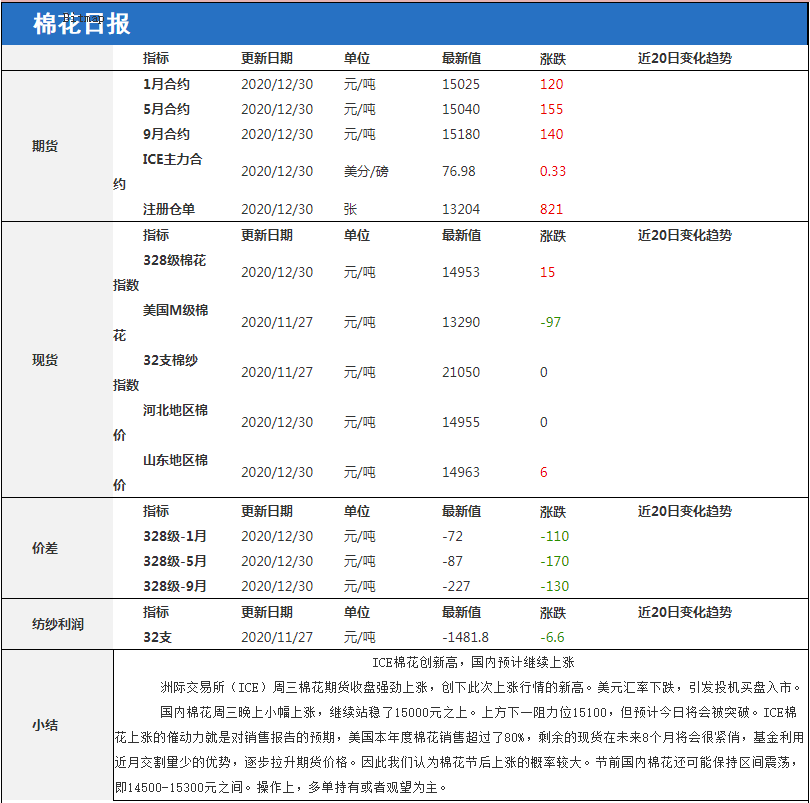Screen dimensions: 810x803
Task: Click the 山东地区棉价 row label
Action: click(161, 472)
